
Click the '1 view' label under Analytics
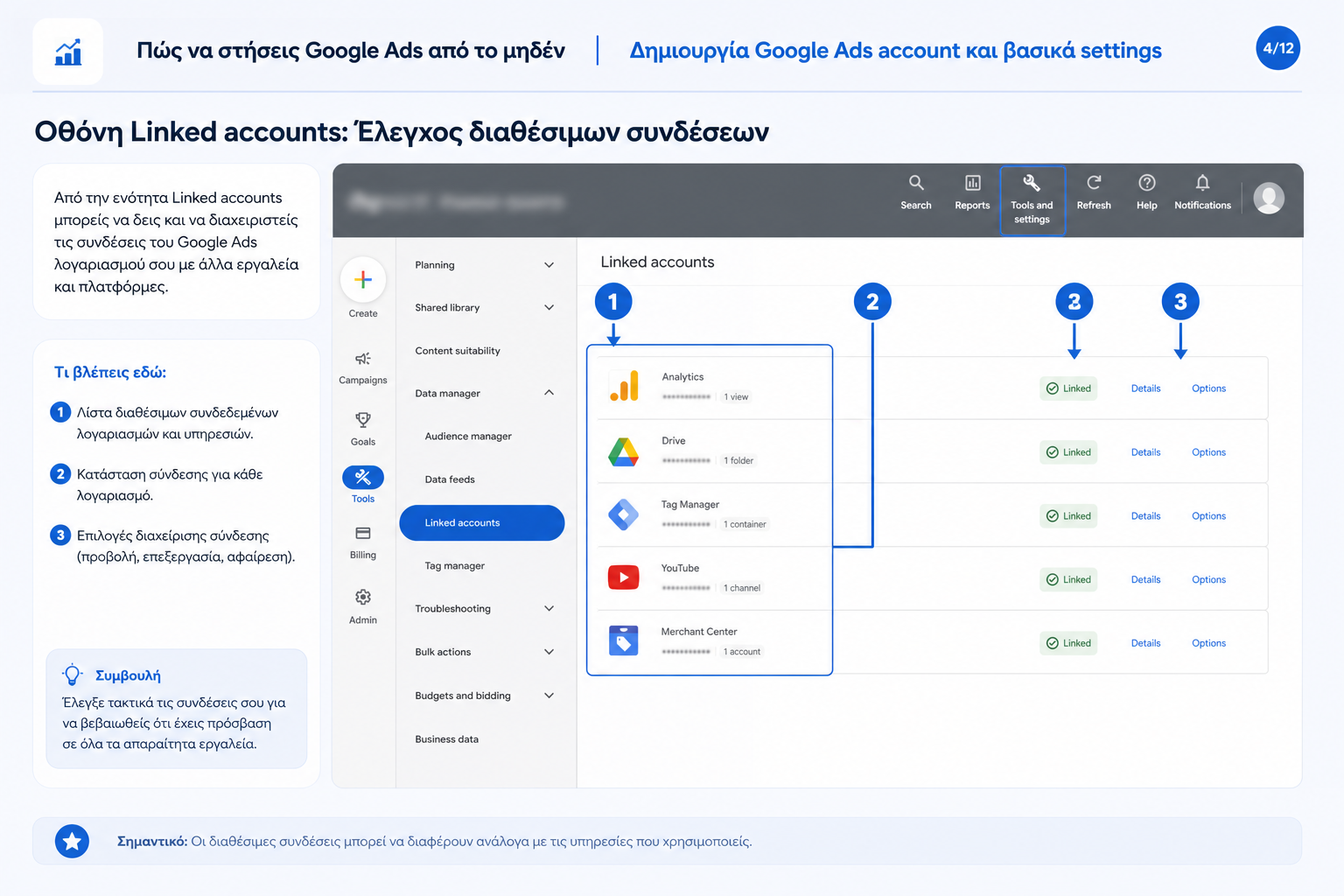pyautogui.click(x=736, y=397)
